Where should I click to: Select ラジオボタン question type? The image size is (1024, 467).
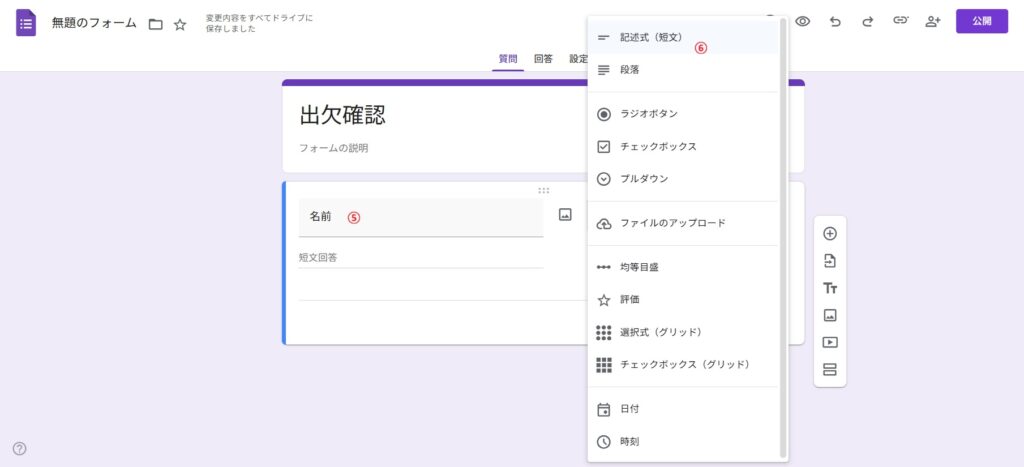[648, 114]
